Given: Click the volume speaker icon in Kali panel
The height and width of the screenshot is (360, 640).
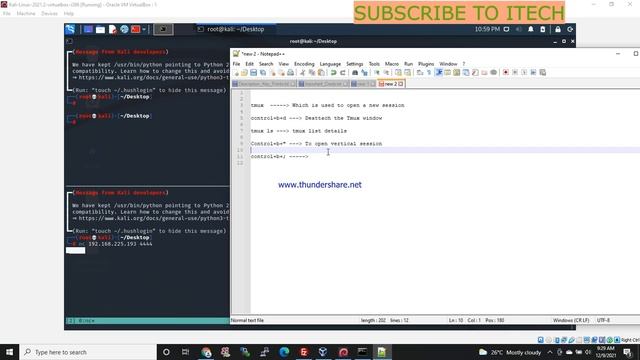Looking at the screenshot, I should pyautogui.click(x=518, y=29).
